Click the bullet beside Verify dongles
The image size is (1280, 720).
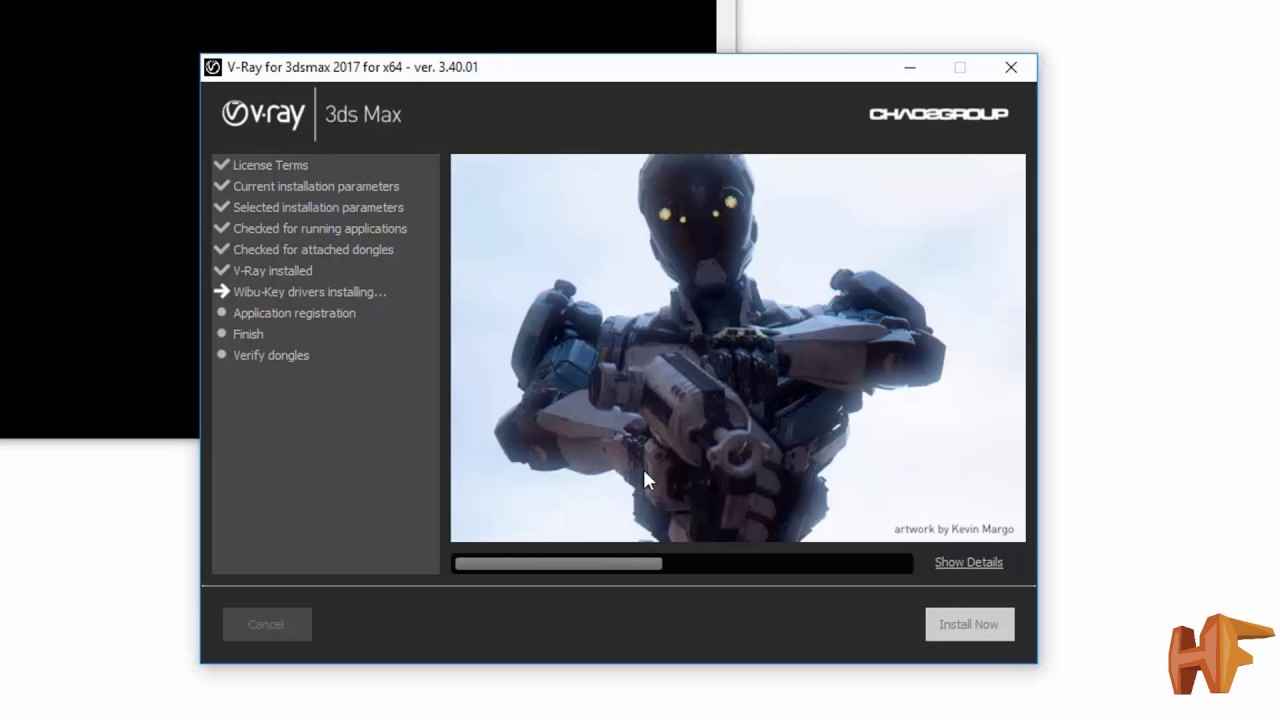(222, 355)
